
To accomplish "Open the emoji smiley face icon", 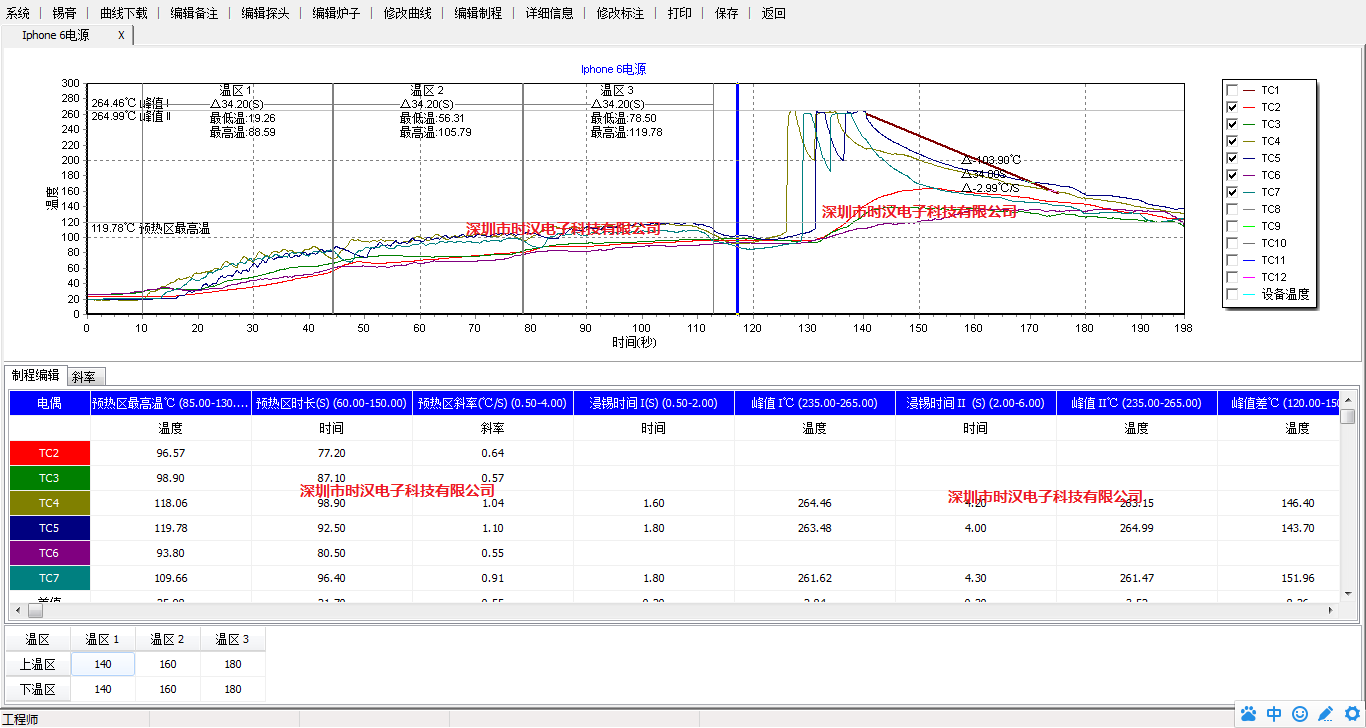I will [x=1300, y=714].
